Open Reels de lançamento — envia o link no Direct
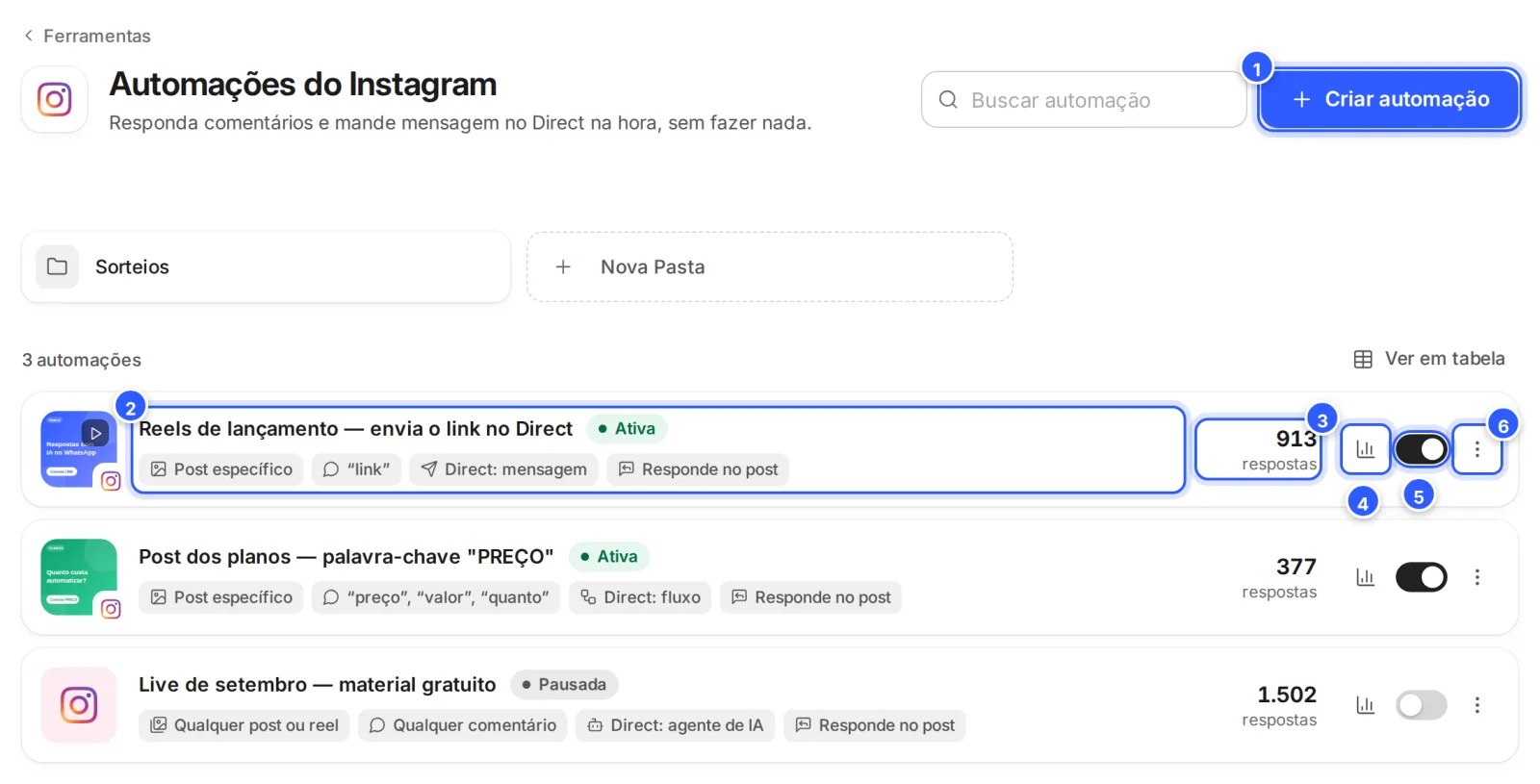The image size is (1540, 784). [x=355, y=429]
